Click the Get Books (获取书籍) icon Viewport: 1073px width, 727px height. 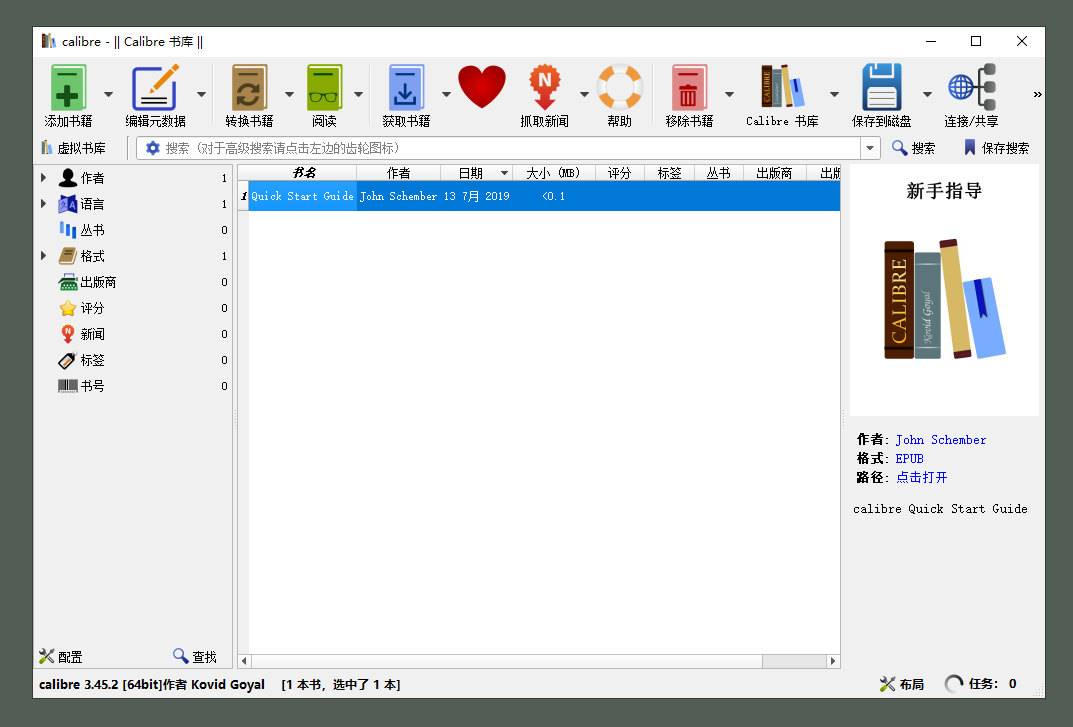pyautogui.click(x=404, y=87)
